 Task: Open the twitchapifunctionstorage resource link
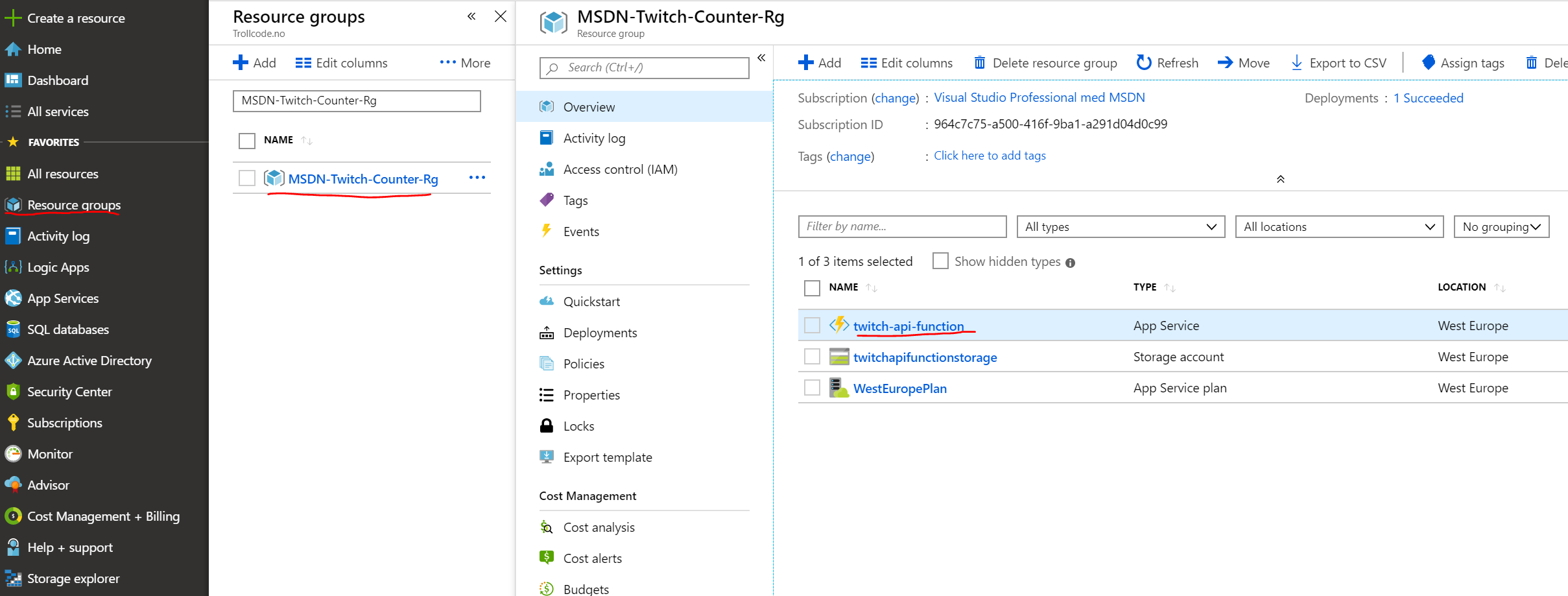coord(925,357)
